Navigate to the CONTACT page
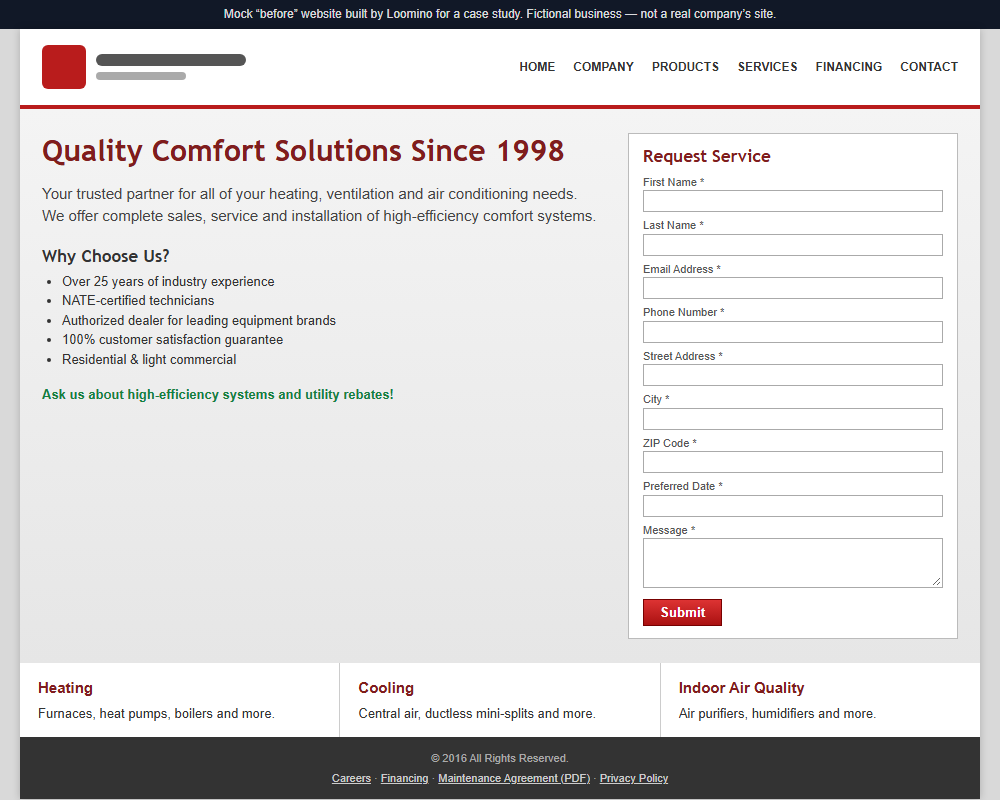The image size is (1000, 800). tap(929, 67)
